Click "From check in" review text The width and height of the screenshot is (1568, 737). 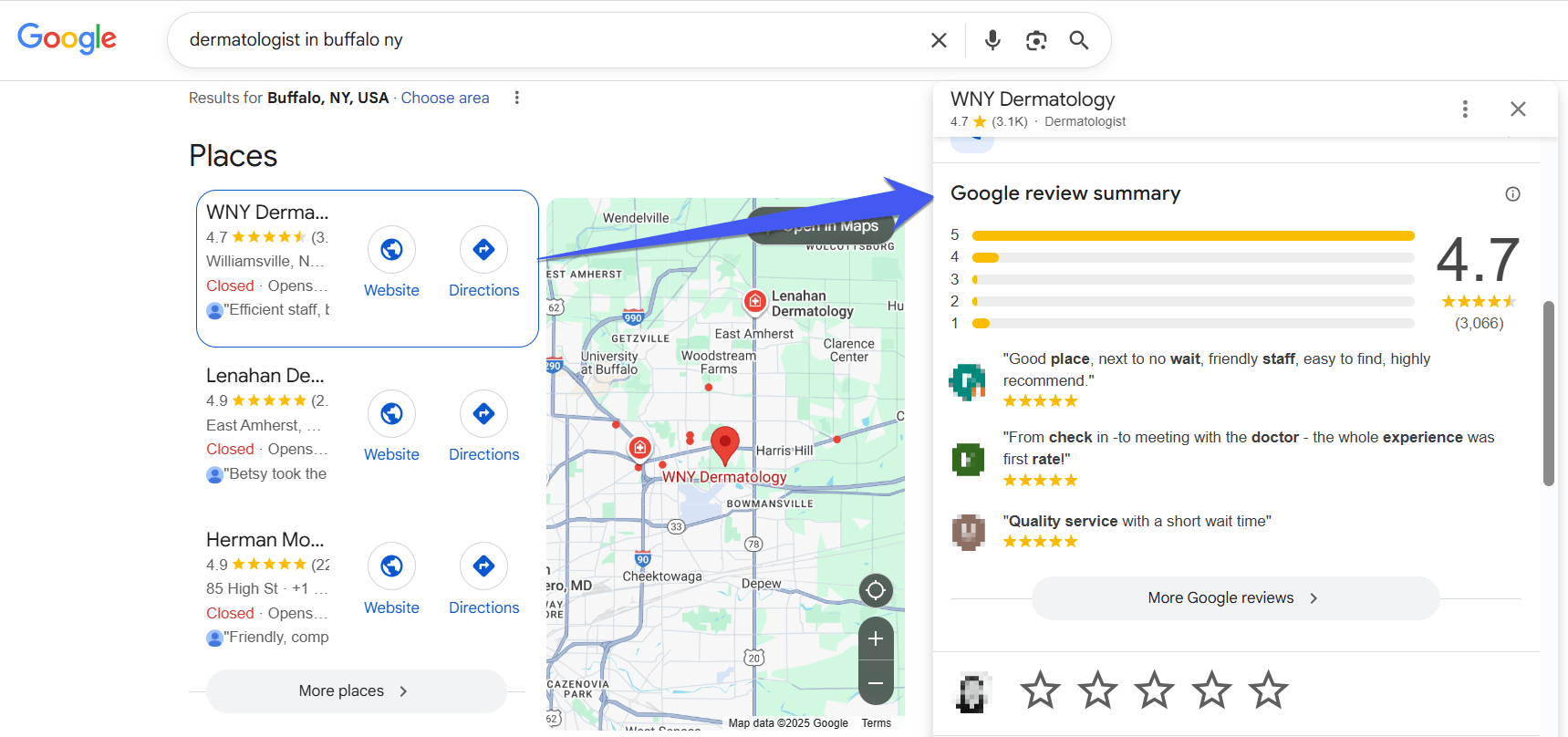point(1249,448)
